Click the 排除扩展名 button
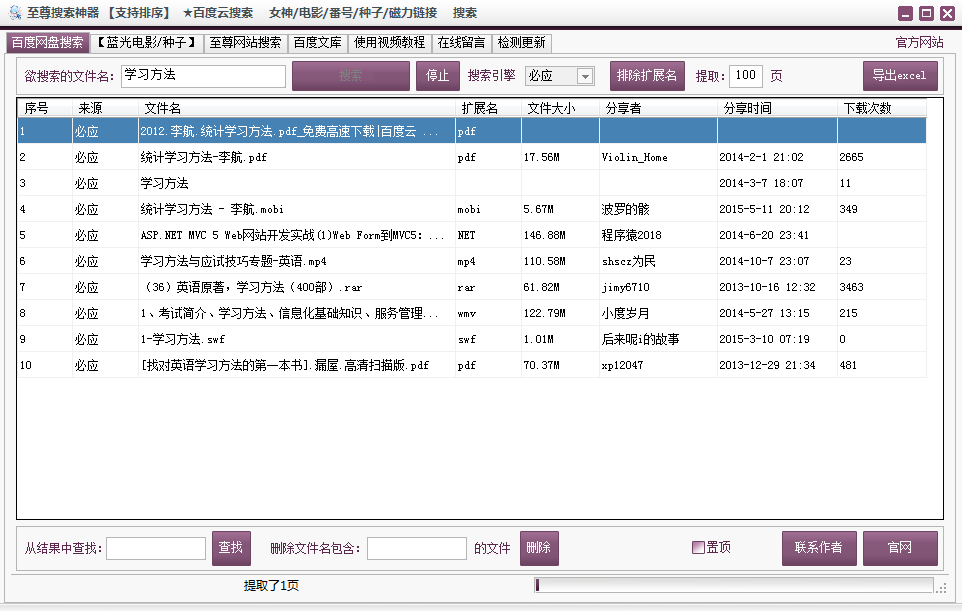Viewport: 962px width, 611px height. pyautogui.click(x=647, y=75)
